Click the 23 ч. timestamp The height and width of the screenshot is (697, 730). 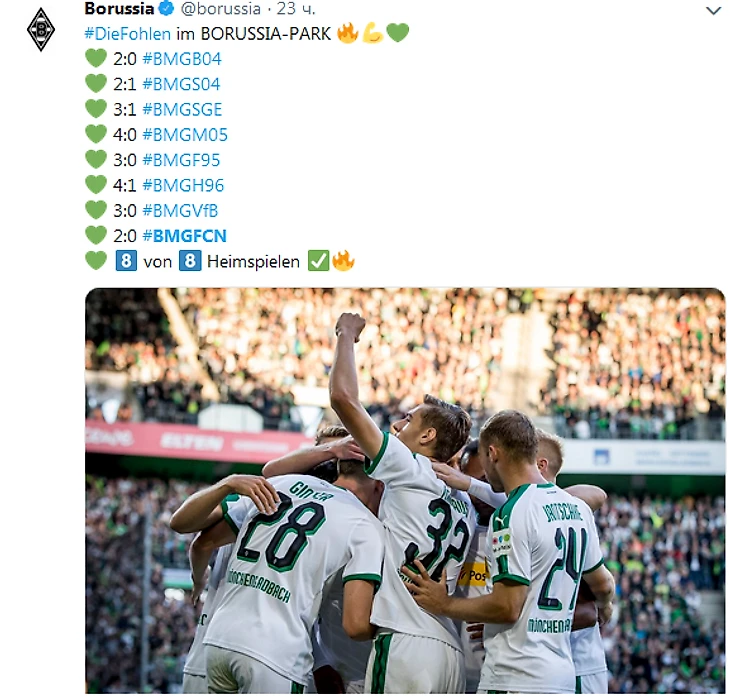pyautogui.click(x=296, y=8)
